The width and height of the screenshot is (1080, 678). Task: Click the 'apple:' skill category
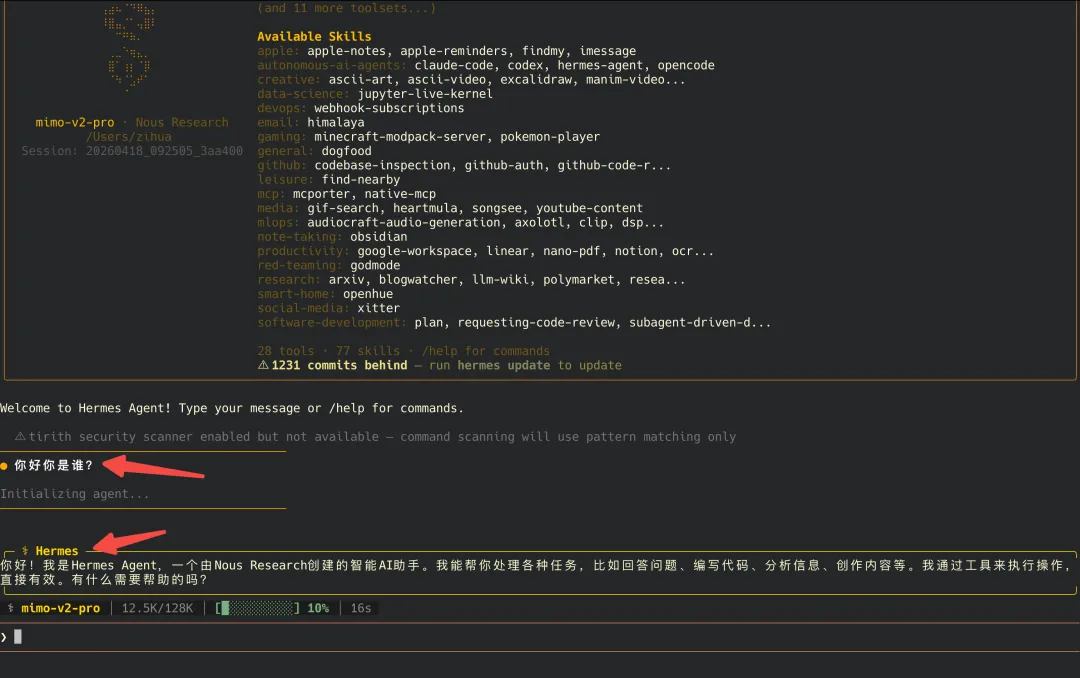(x=278, y=51)
